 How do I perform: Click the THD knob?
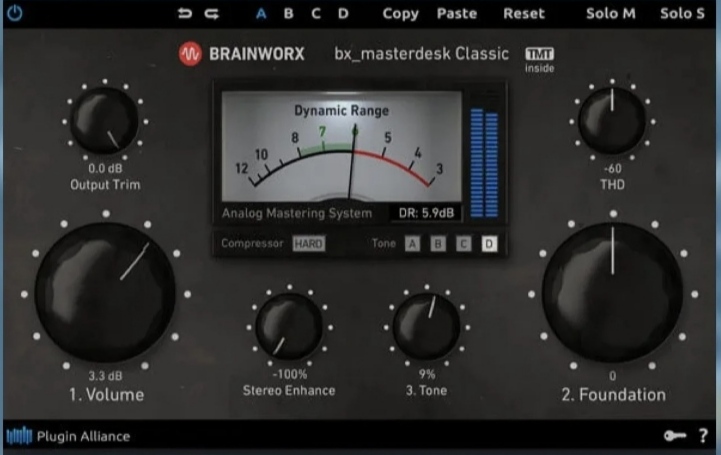[x=612, y=121]
